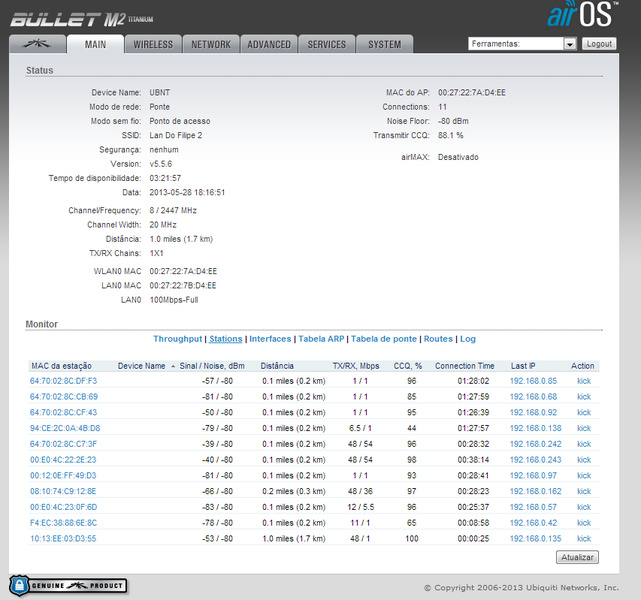Screen dimensions: 641x600
Task: Select the Transmitir CCQ value 88.1 %
Action: pyautogui.click(x=450, y=135)
